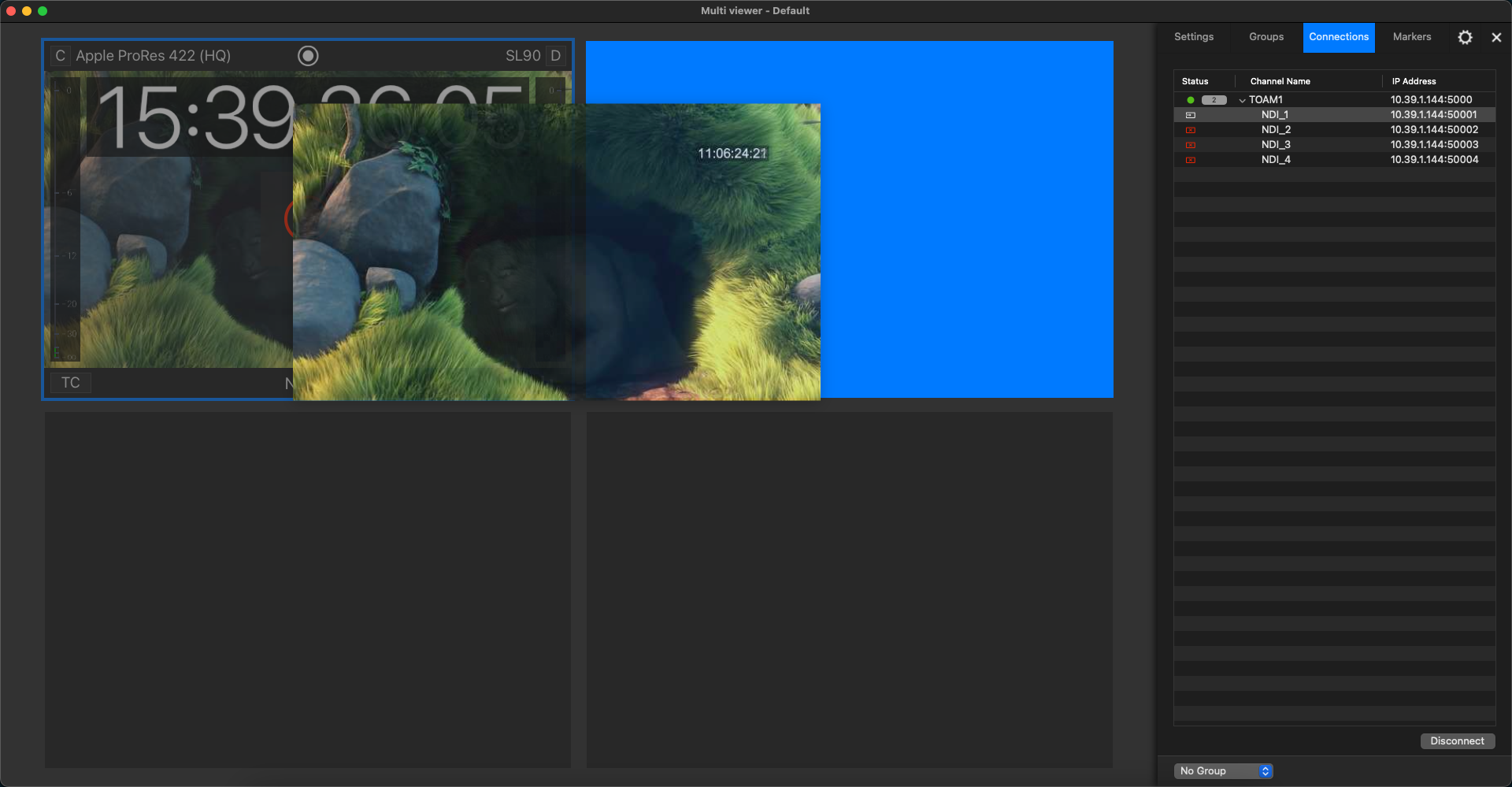Screen dimensions: 1512x787
Task: Click the D button in the first viewer
Action: point(556,56)
